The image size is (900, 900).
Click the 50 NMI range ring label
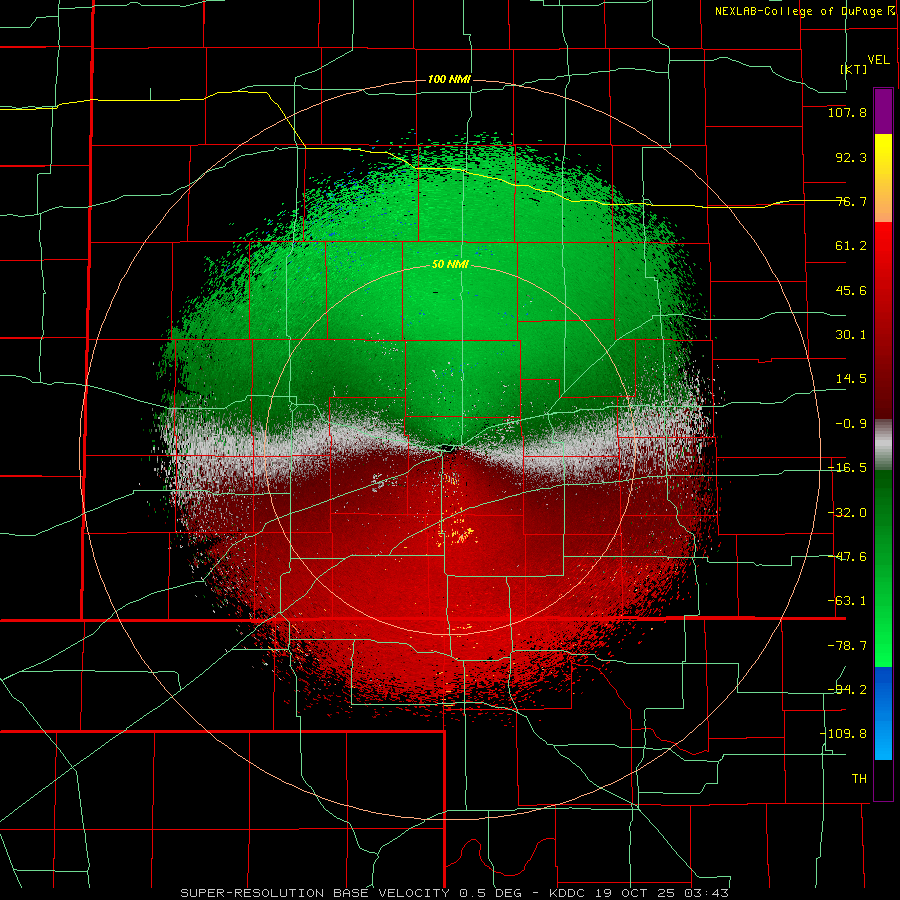point(450,264)
